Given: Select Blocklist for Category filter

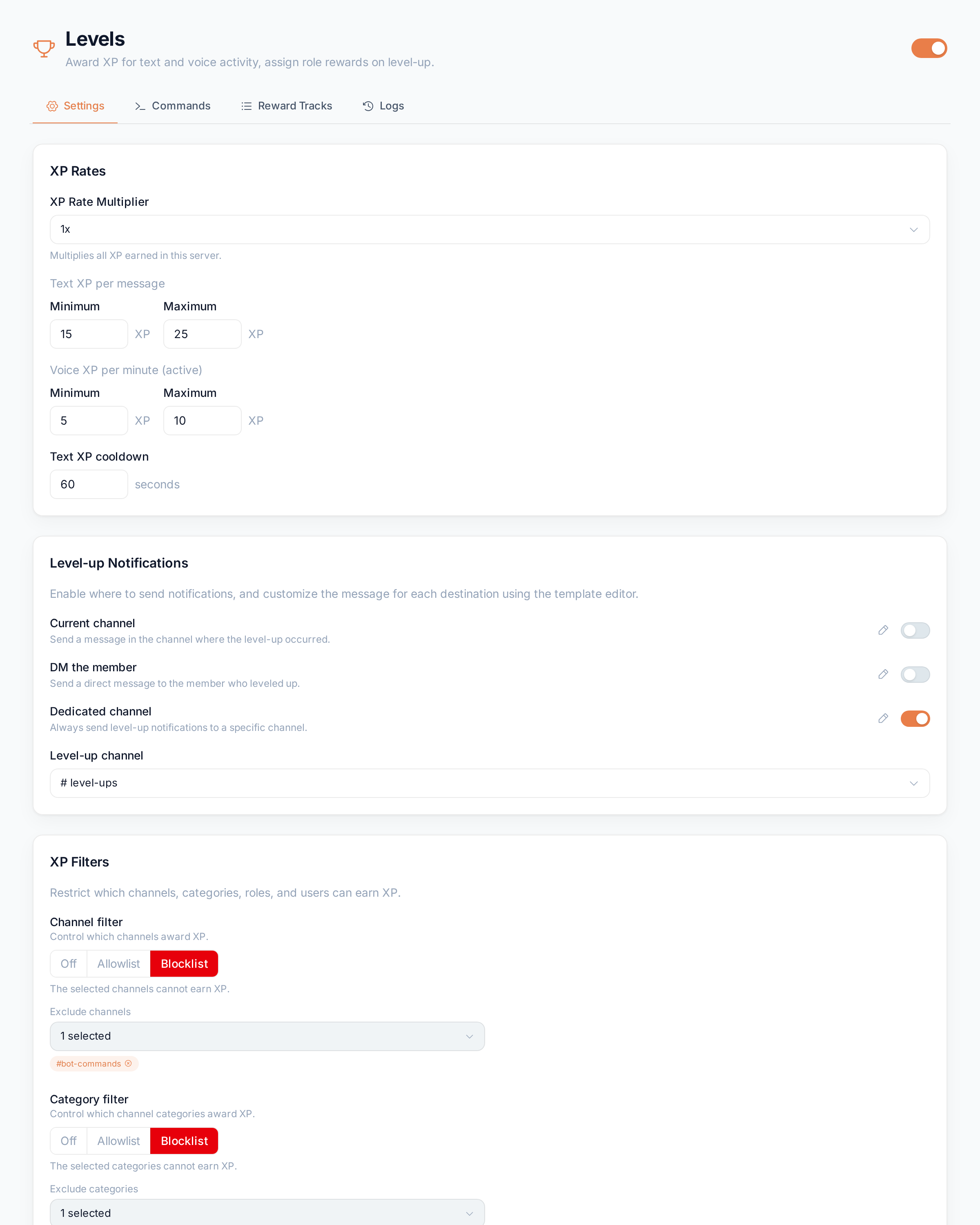Looking at the screenshot, I should pyautogui.click(x=184, y=1141).
